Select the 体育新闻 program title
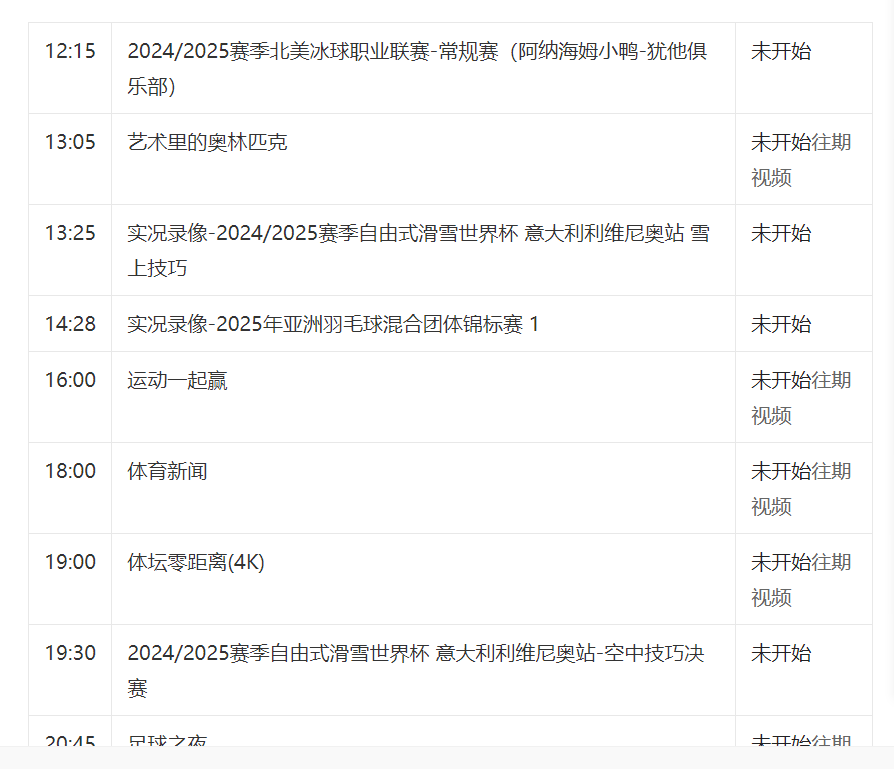 [167, 471]
